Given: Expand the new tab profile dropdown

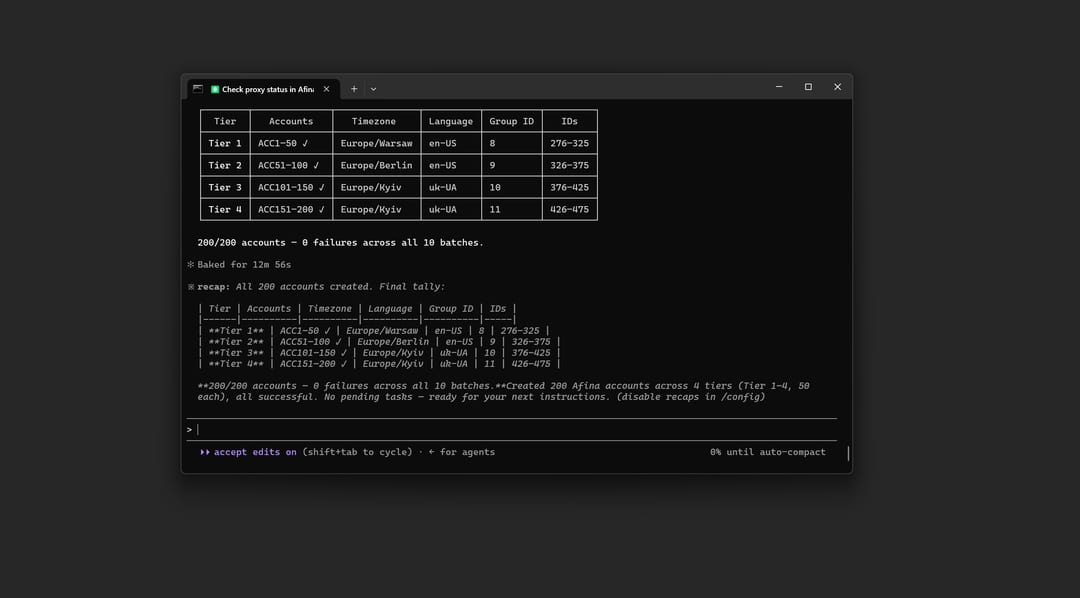Looking at the screenshot, I should pos(373,89).
